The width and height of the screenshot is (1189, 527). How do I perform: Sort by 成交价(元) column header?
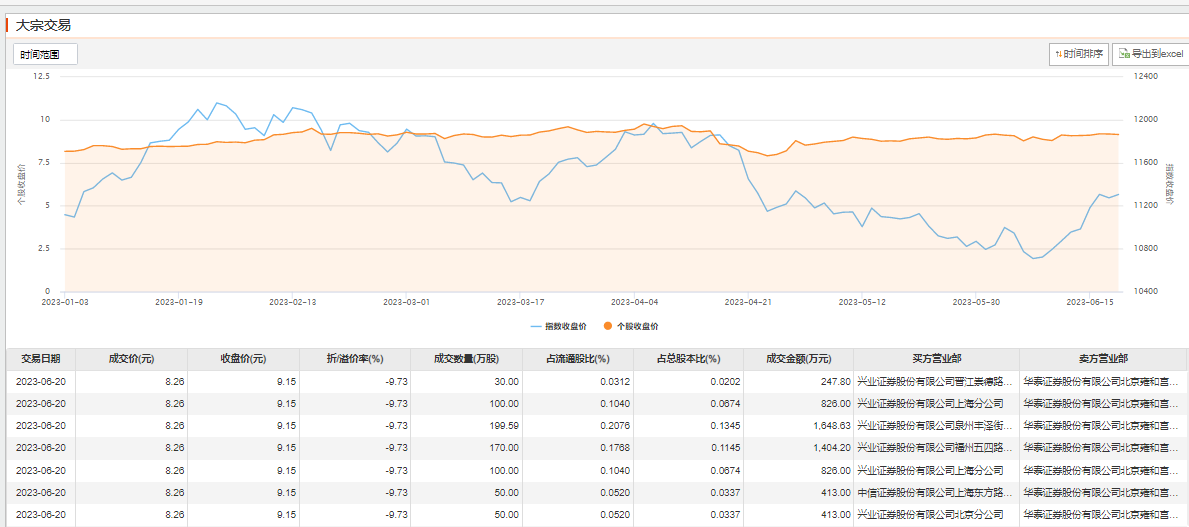point(131,359)
